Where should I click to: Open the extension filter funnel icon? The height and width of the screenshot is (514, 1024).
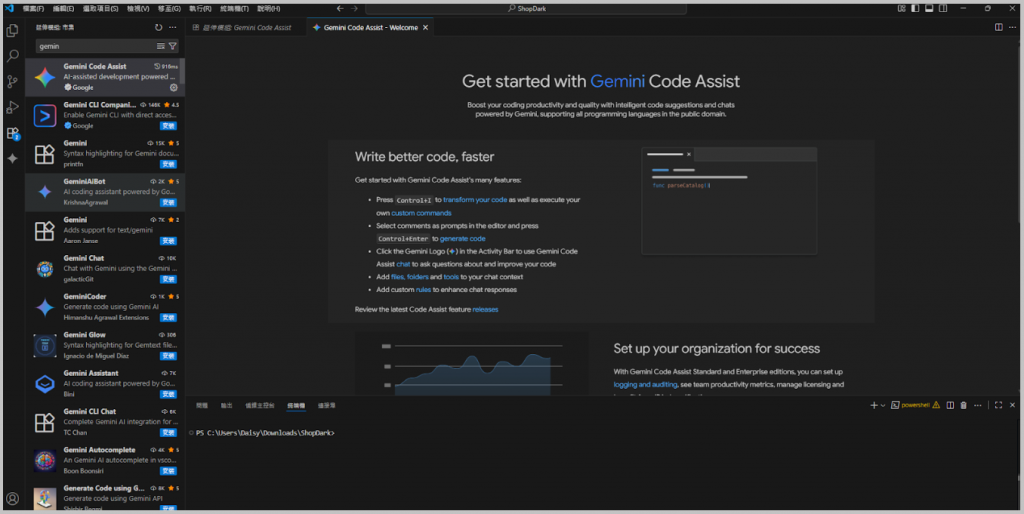coord(172,46)
